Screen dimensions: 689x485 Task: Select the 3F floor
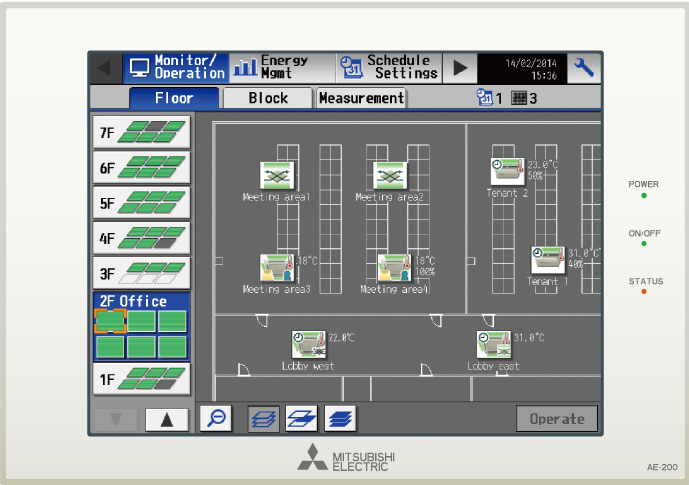coord(141,273)
